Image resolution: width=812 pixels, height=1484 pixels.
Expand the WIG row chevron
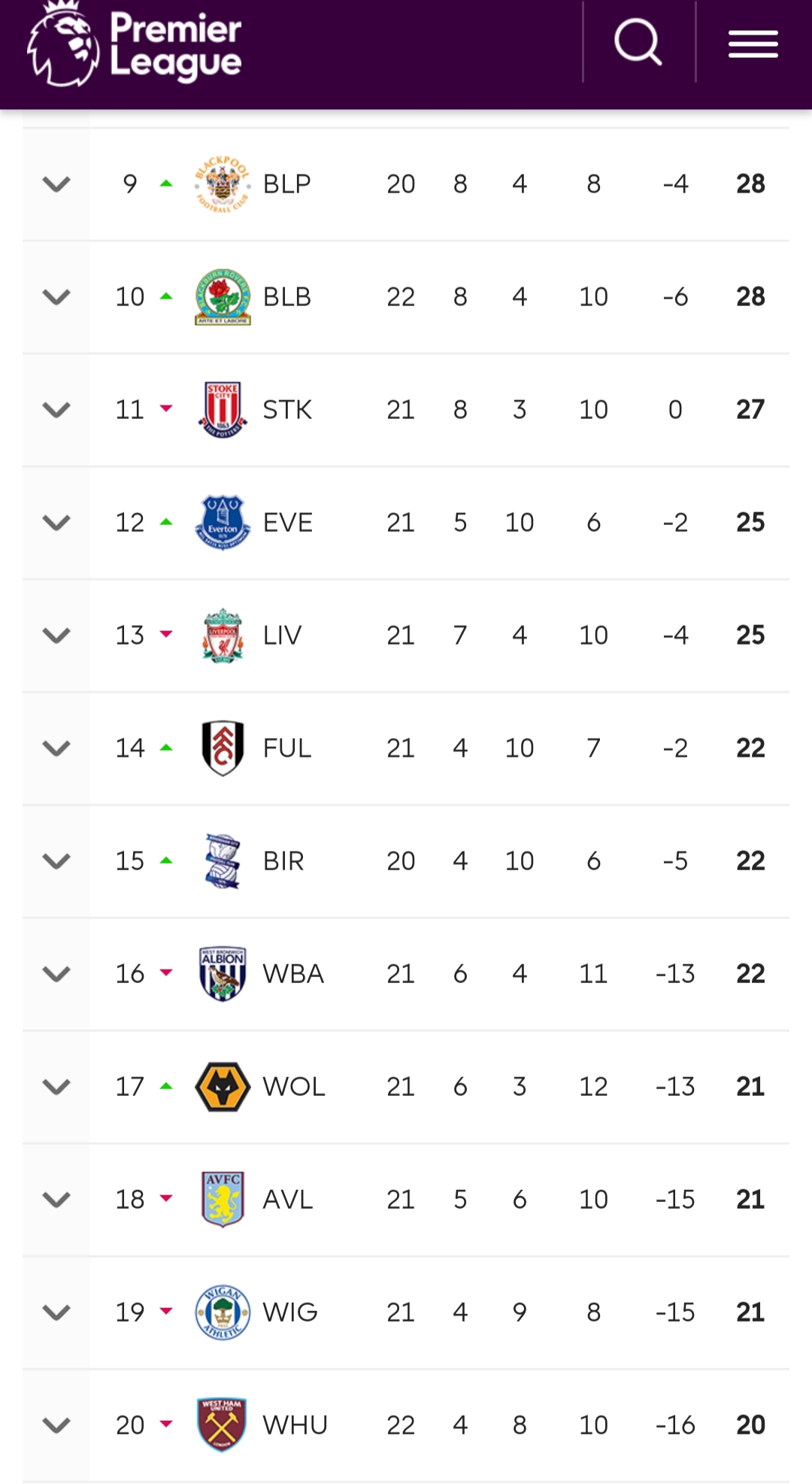pyautogui.click(x=56, y=1313)
